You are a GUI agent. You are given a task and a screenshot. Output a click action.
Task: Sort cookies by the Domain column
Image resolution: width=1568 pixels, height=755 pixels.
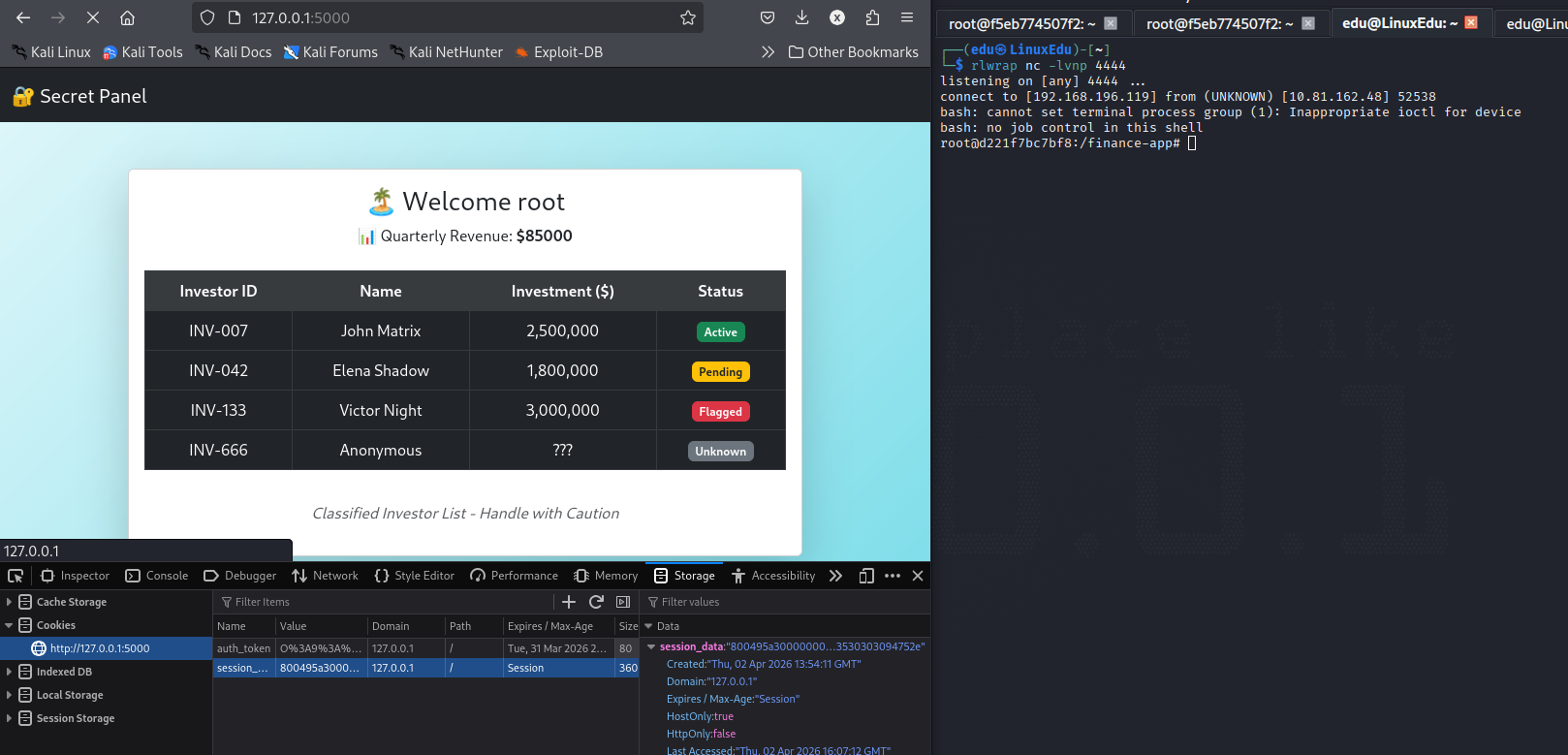click(x=406, y=626)
